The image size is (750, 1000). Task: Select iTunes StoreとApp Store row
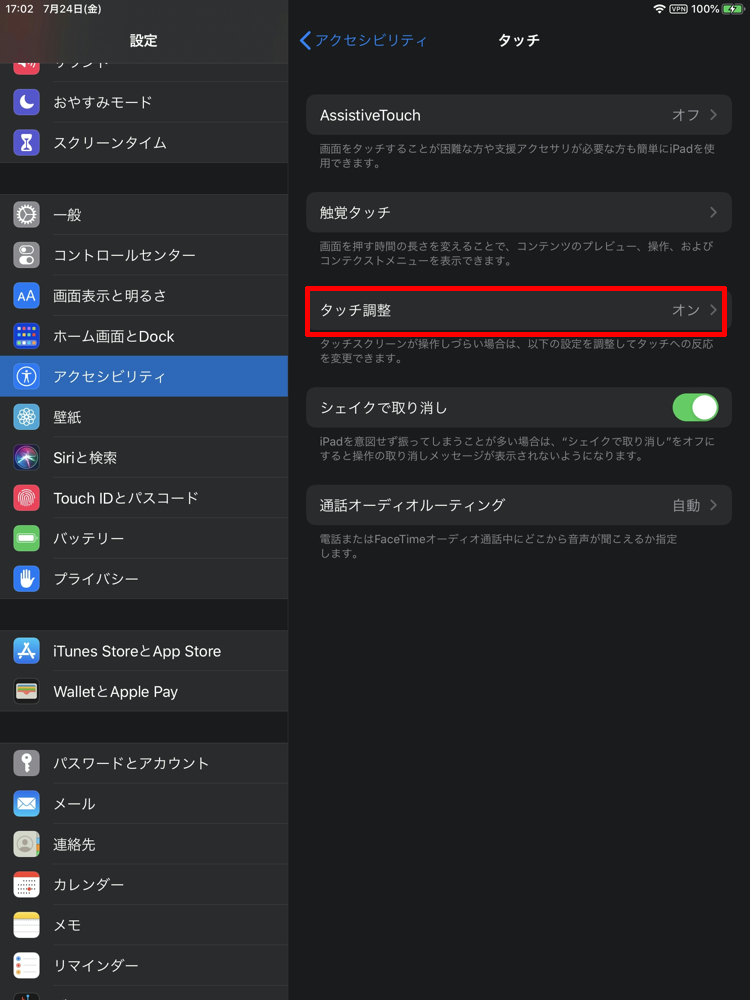pyautogui.click(x=143, y=651)
